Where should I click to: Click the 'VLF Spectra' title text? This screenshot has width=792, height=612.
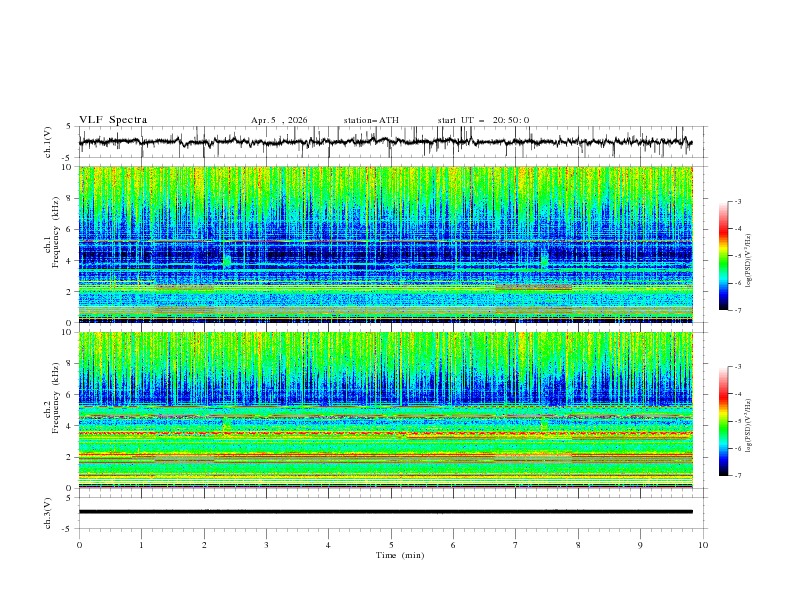point(113,120)
